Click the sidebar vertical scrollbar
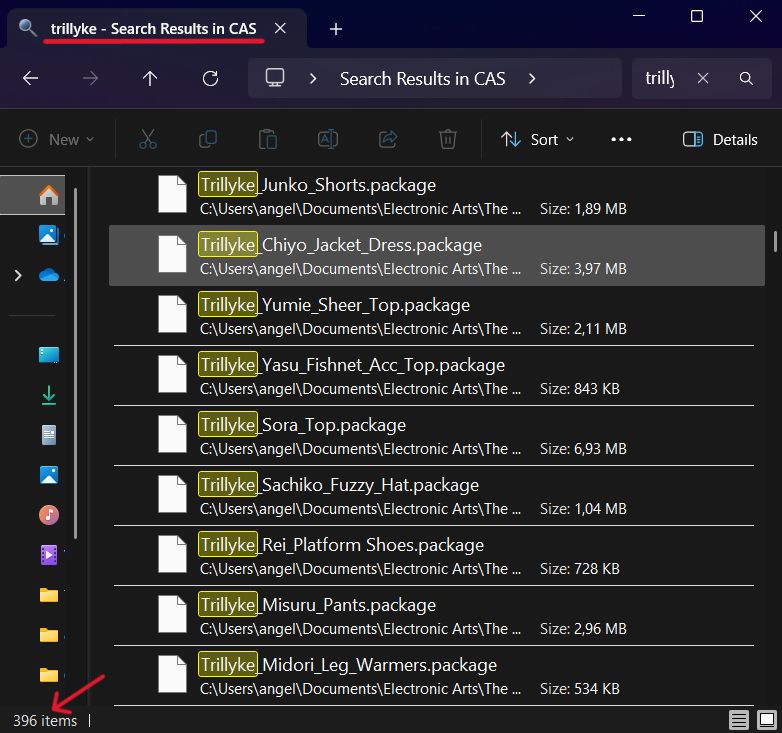782x733 pixels. click(75, 363)
